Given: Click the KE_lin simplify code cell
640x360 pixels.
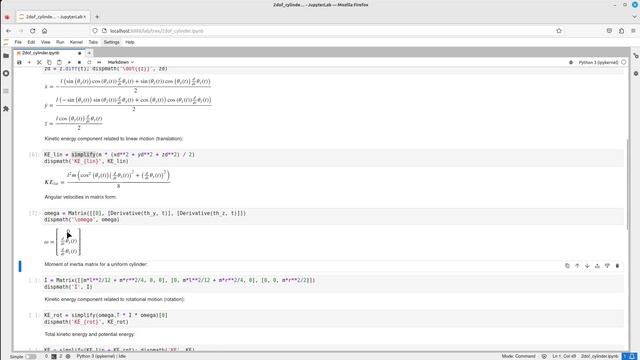Looking at the screenshot, I should click(333, 158).
